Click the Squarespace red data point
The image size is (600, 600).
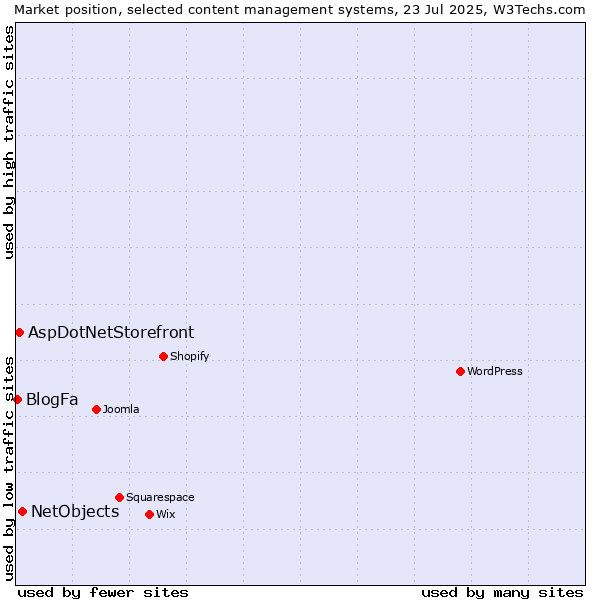tap(119, 497)
